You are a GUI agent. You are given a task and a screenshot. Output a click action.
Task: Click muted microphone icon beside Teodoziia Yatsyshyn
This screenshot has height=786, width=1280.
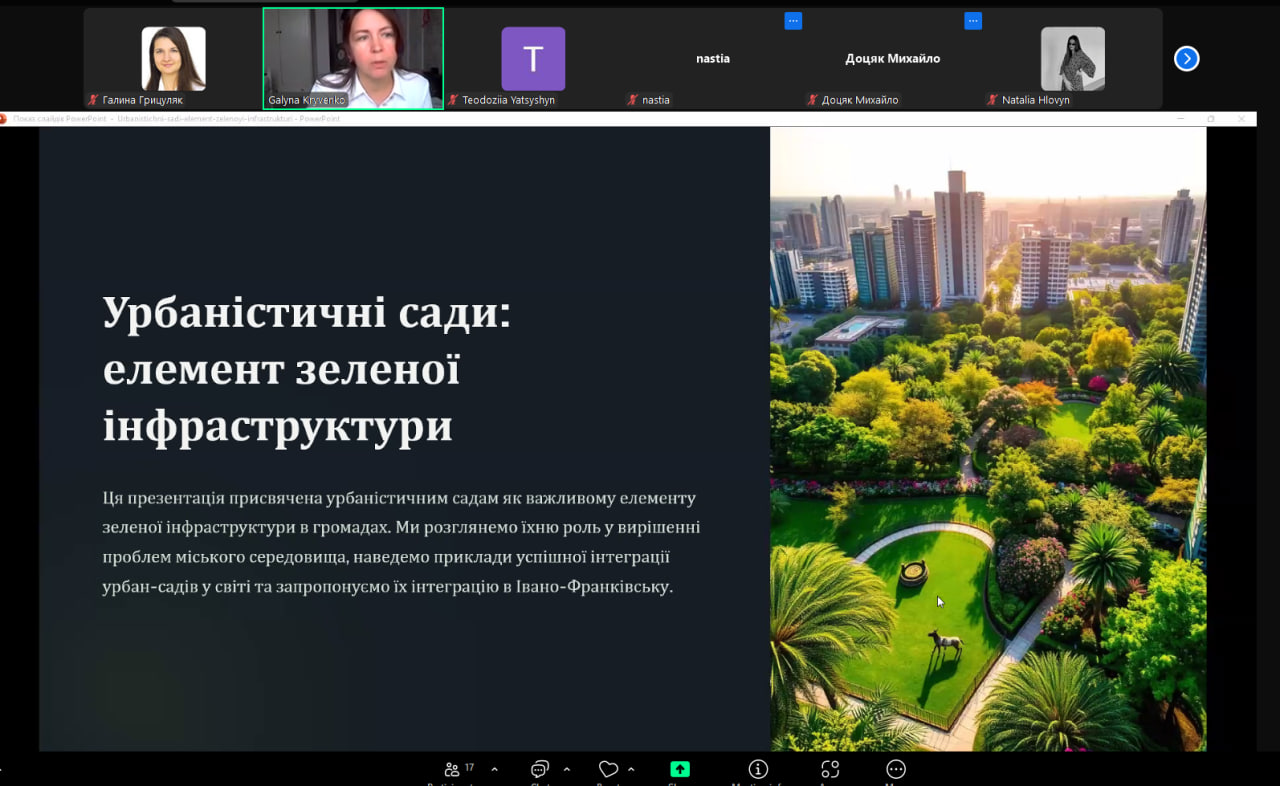(x=453, y=100)
